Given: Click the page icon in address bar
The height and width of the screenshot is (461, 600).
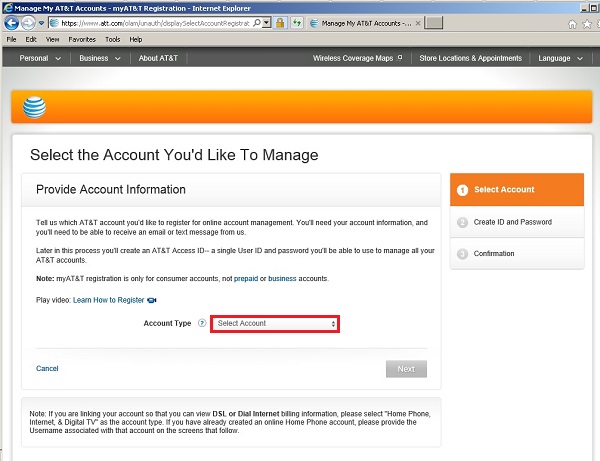Looking at the screenshot, I should click(x=54, y=23).
